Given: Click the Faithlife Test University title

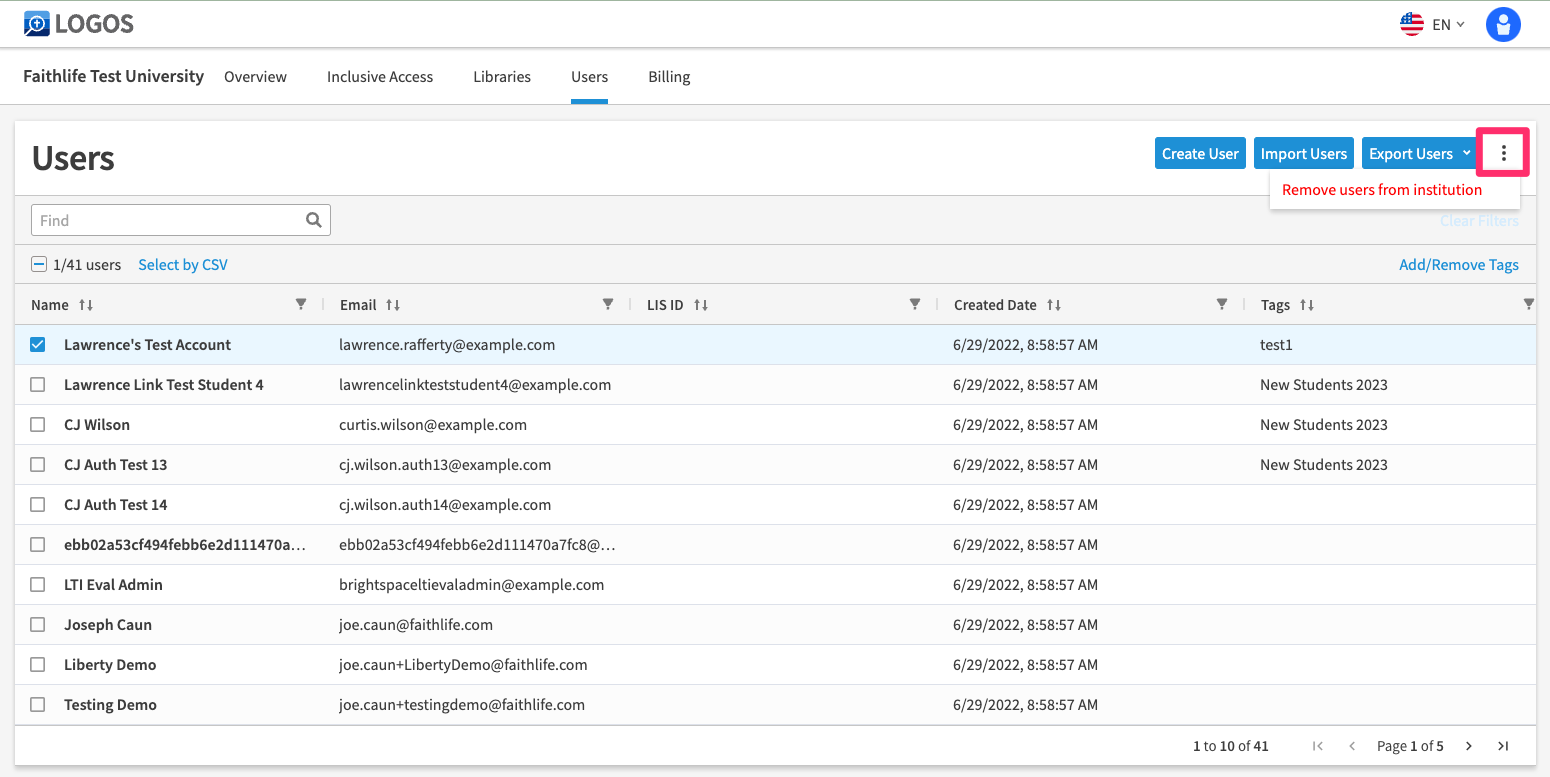Looking at the screenshot, I should point(114,76).
